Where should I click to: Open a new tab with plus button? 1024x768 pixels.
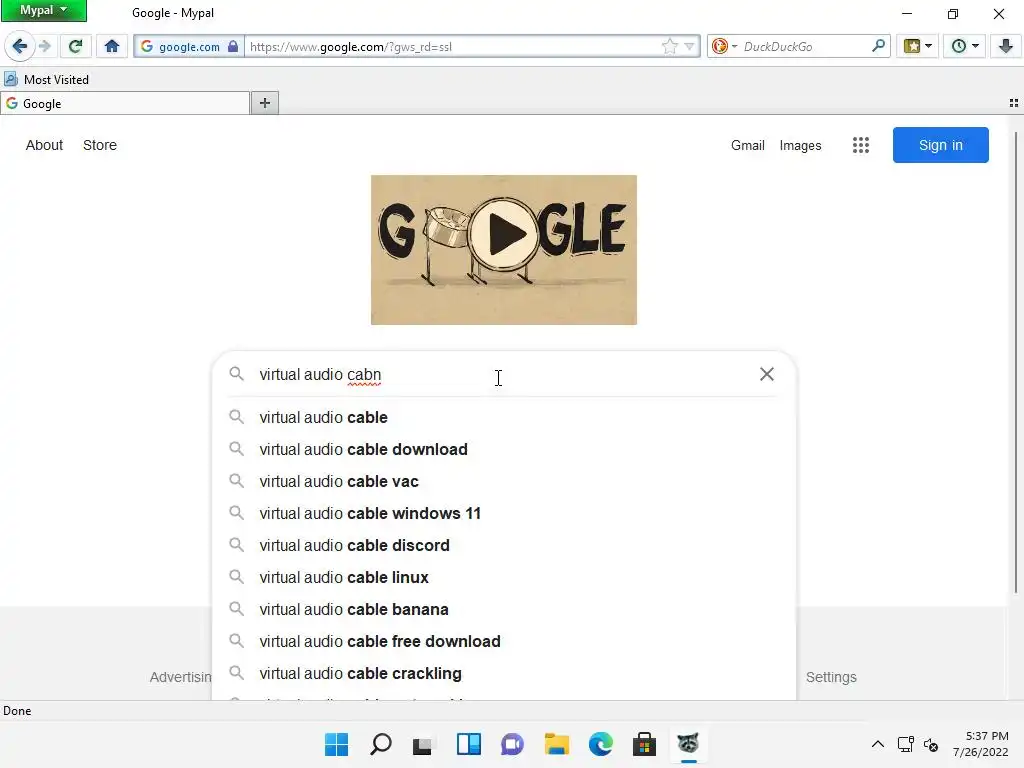coord(264,103)
